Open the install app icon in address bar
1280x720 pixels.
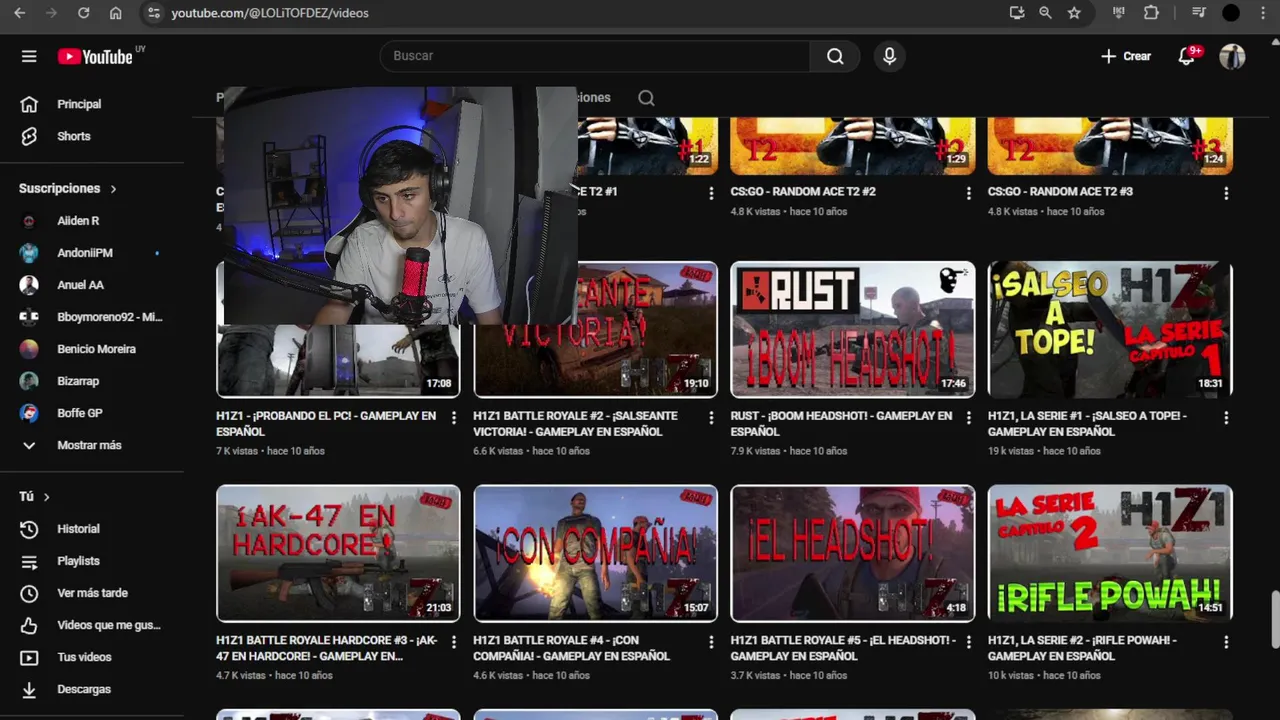coord(1017,13)
